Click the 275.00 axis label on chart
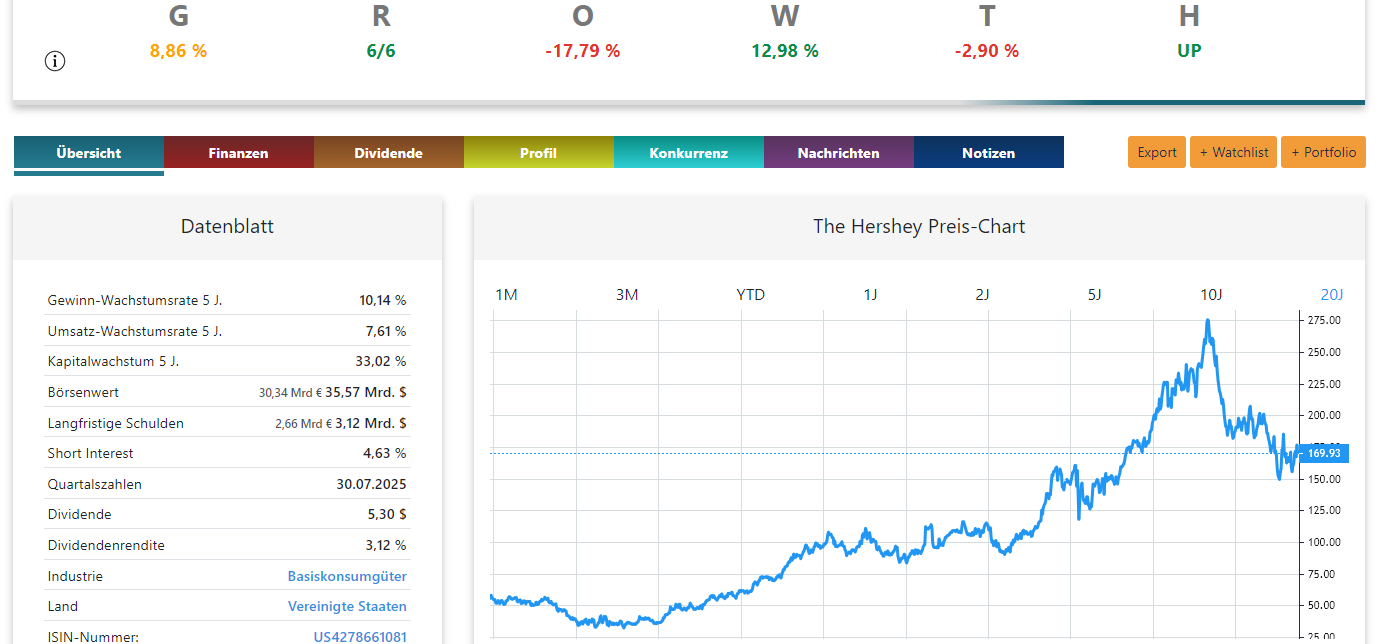The height and width of the screenshot is (644, 1381). tap(1324, 320)
